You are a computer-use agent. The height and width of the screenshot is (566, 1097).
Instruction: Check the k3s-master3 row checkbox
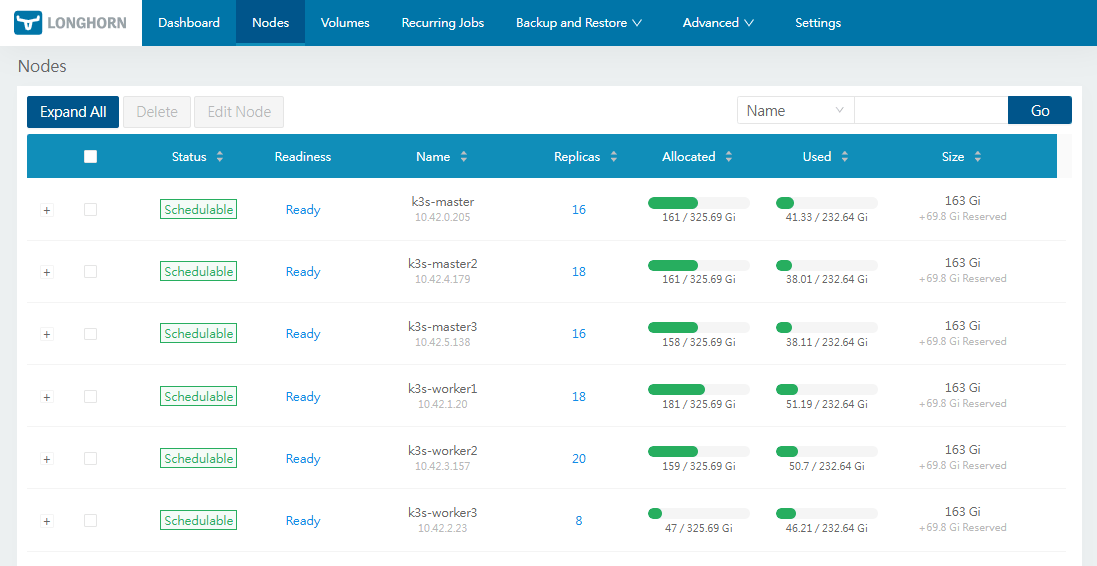coord(90,334)
